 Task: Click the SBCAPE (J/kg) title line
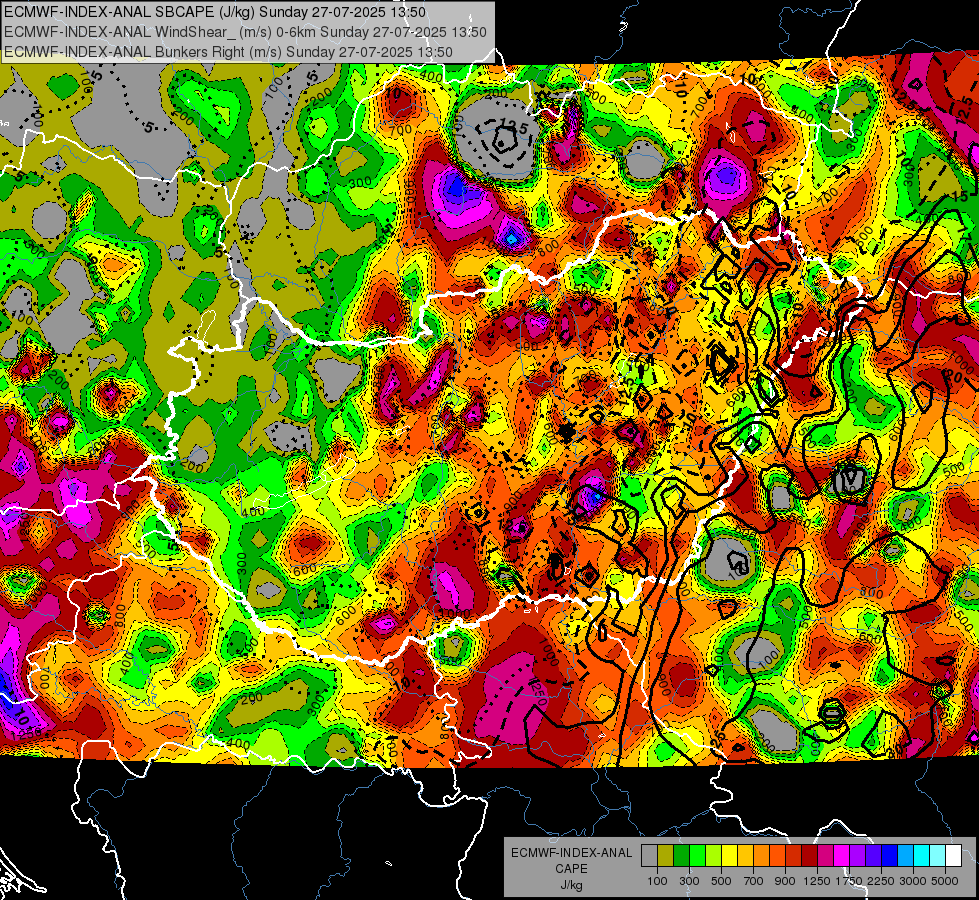pyautogui.click(x=214, y=12)
